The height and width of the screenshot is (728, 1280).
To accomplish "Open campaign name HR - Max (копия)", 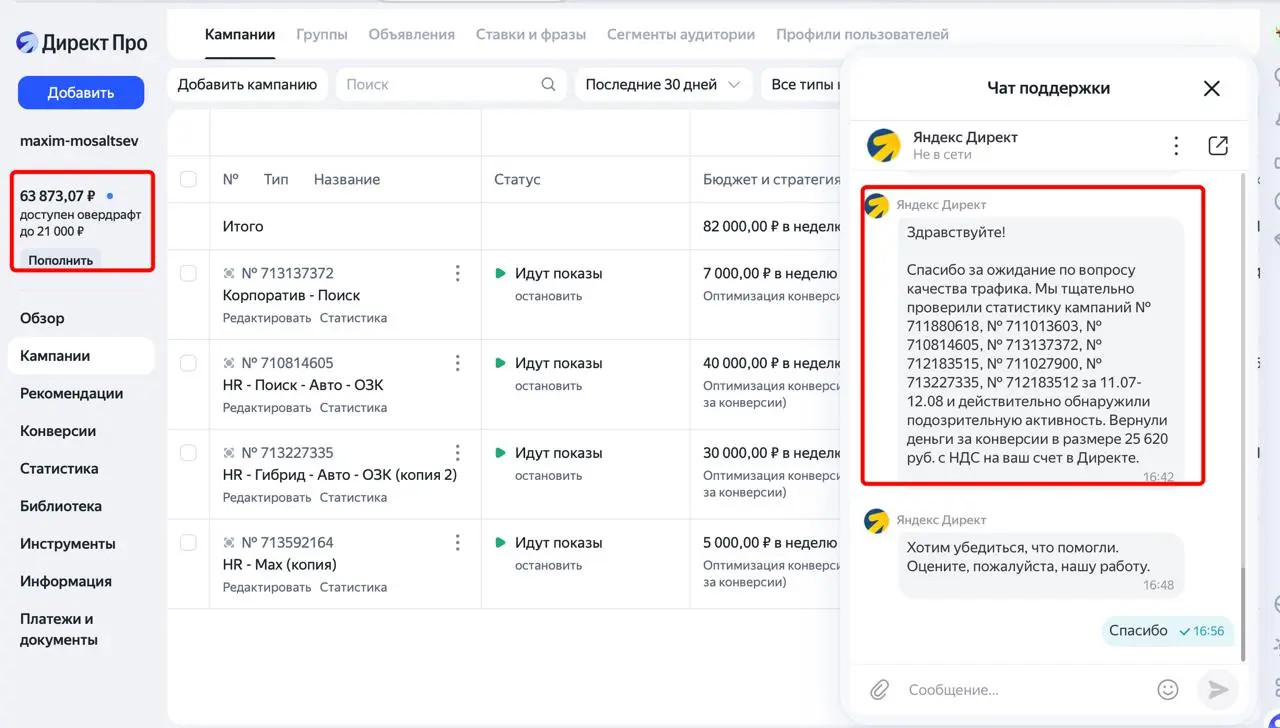I will (280, 565).
